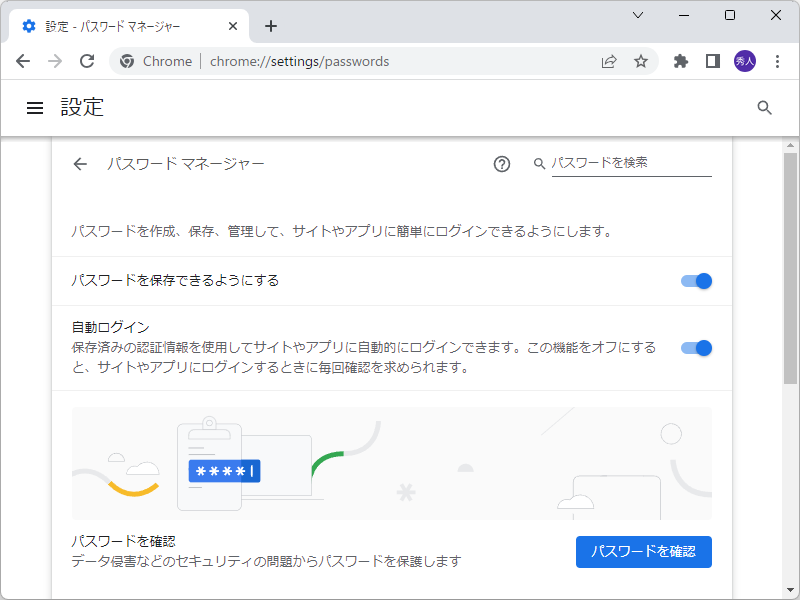Click the パスワードを検索 search field
The height and width of the screenshot is (600, 800).
tap(632, 163)
